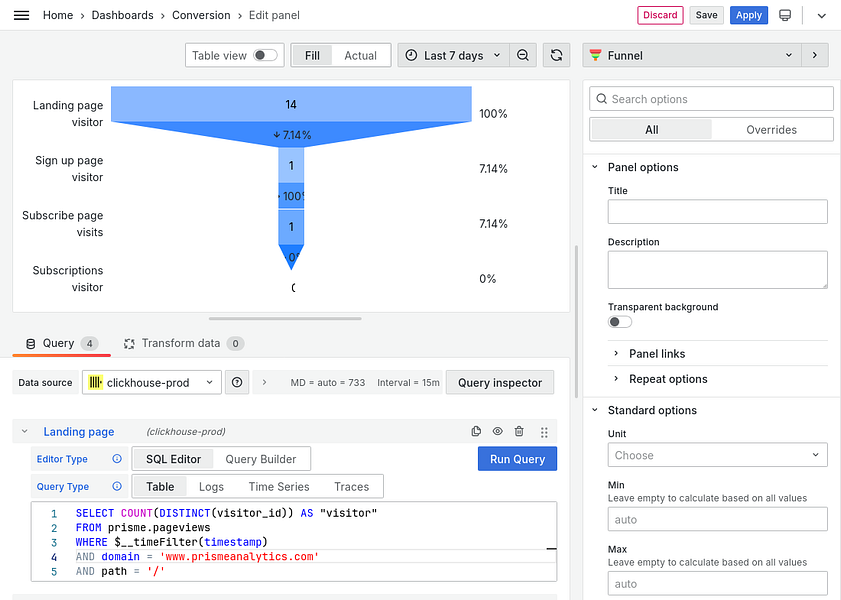The height and width of the screenshot is (600, 841).
Task: Go to Home breadcrumb
Action: click(x=58, y=15)
